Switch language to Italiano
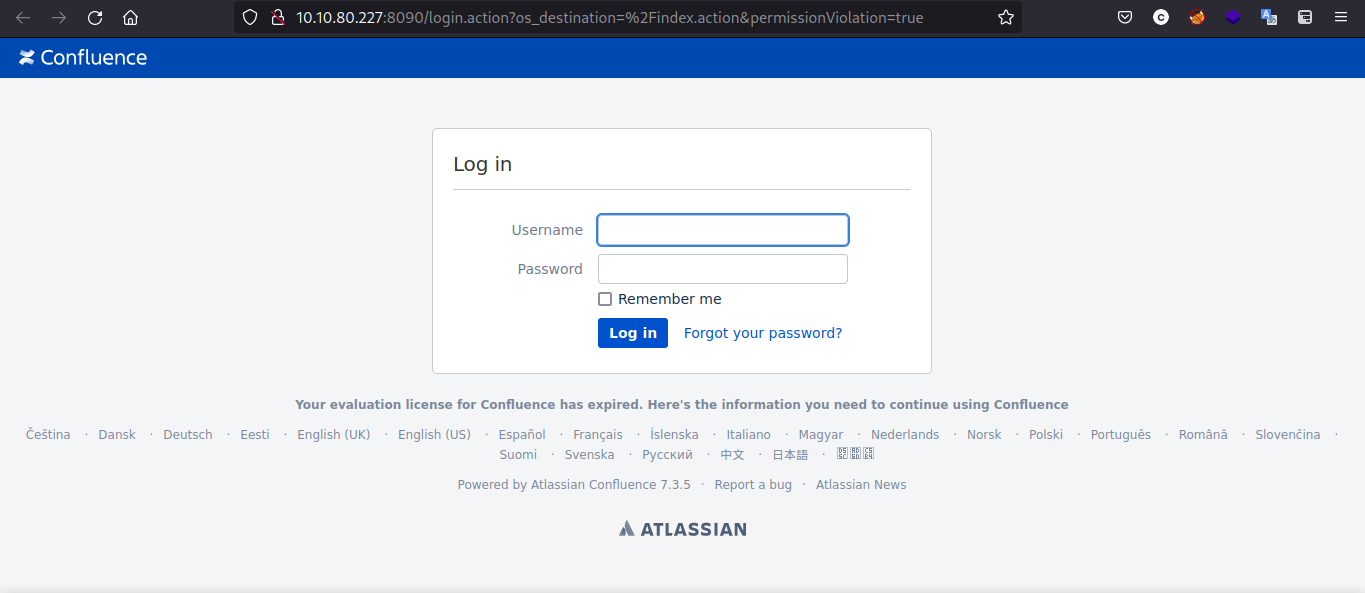 tap(749, 435)
